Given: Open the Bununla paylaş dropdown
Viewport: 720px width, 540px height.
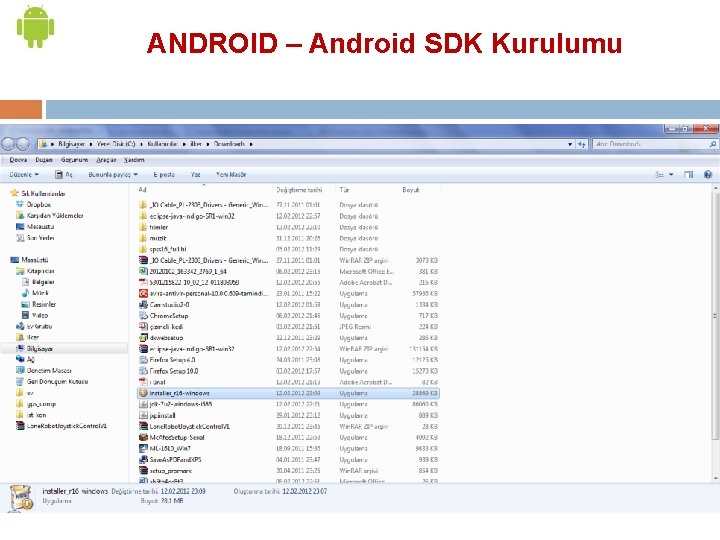Looking at the screenshot, I should pos(113,174).
